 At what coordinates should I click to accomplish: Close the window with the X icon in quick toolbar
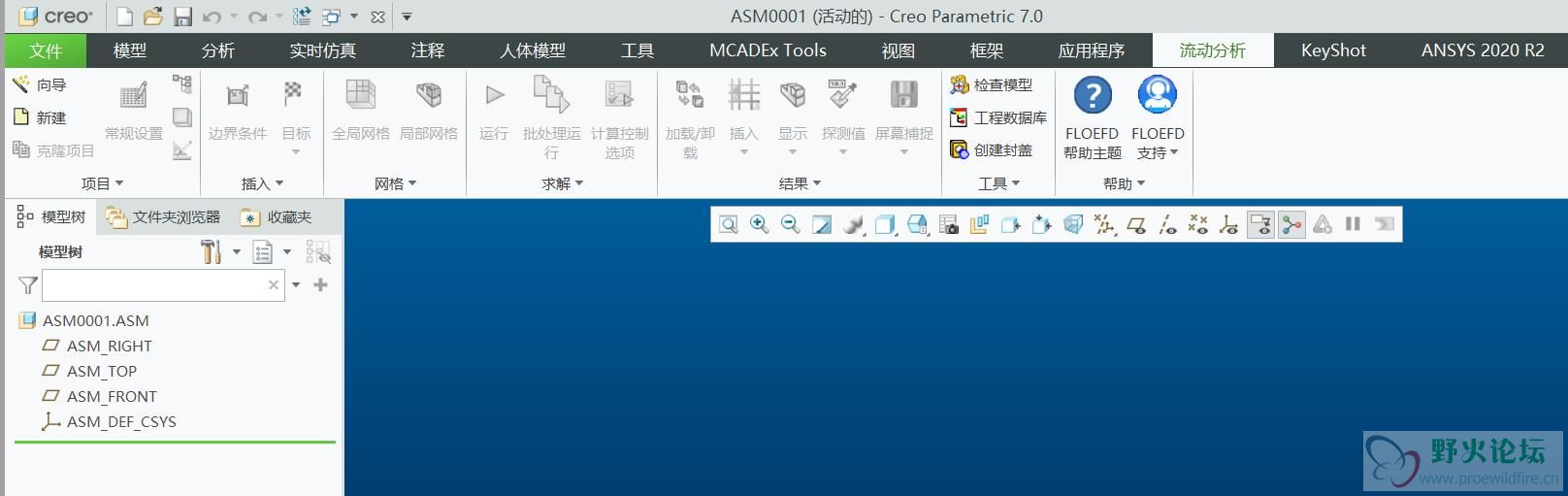coord(377,17)
